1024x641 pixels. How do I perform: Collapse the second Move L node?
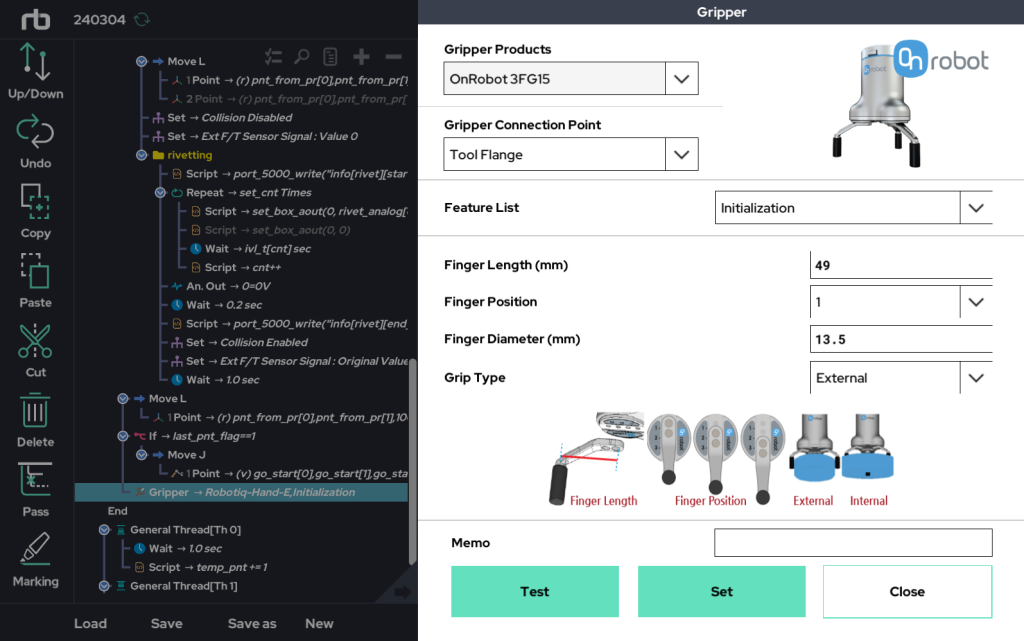click(x=123, y=399)
